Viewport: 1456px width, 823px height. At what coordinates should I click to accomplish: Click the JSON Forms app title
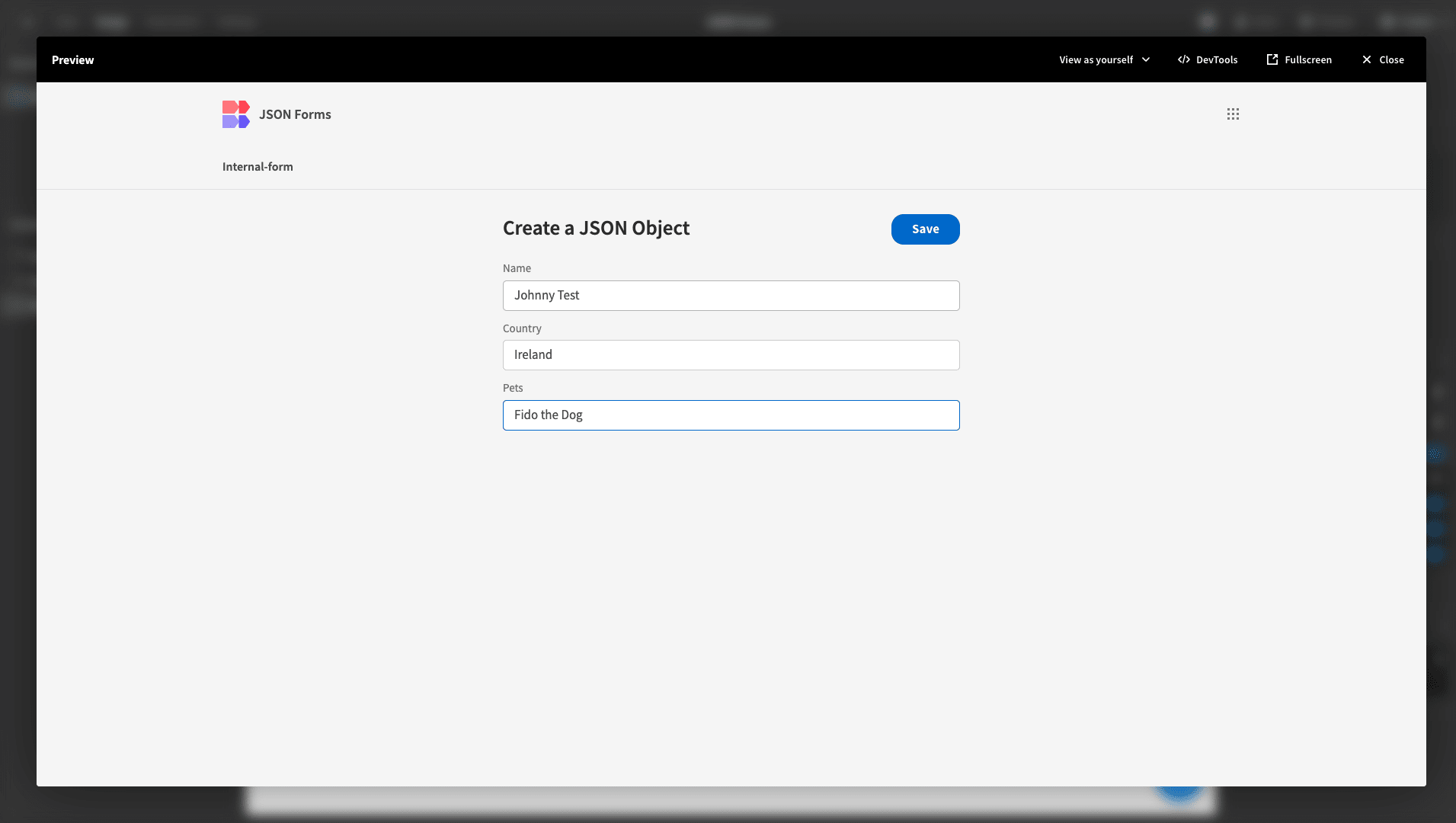click(295, 114)
